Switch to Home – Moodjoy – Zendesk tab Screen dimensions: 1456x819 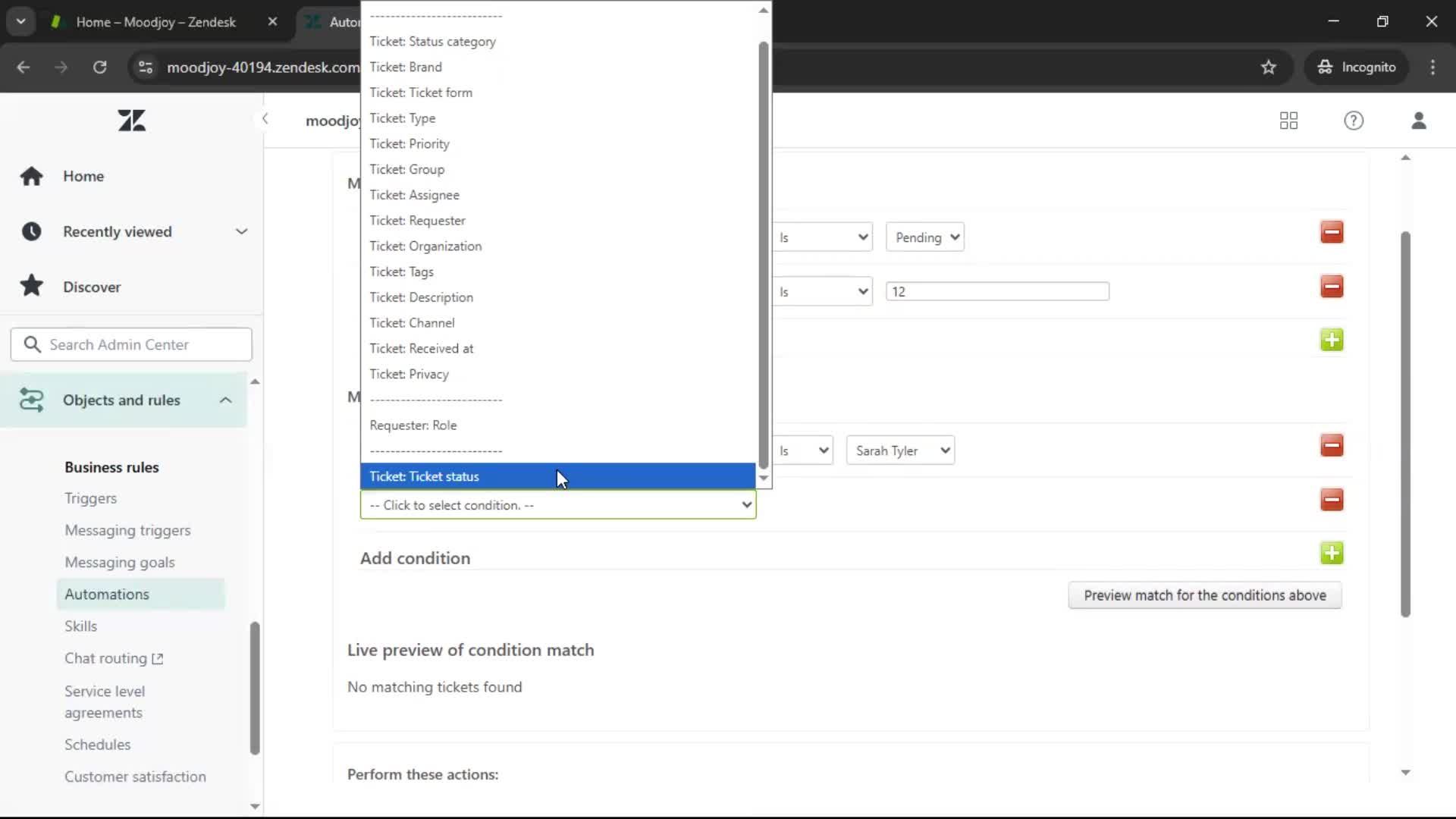pos(155,22)
